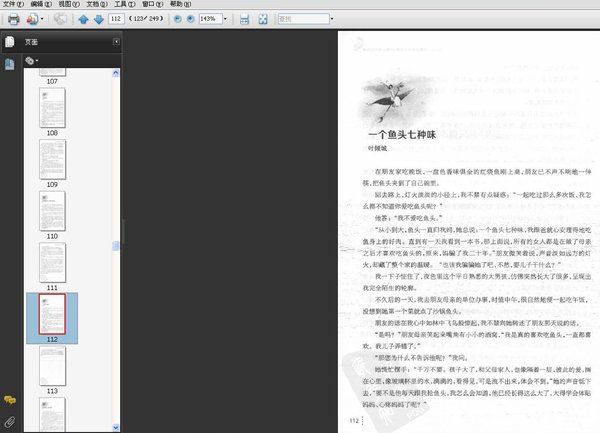
Task: Click the zoom percentage field showing 143%
Action: pos(210,19)
